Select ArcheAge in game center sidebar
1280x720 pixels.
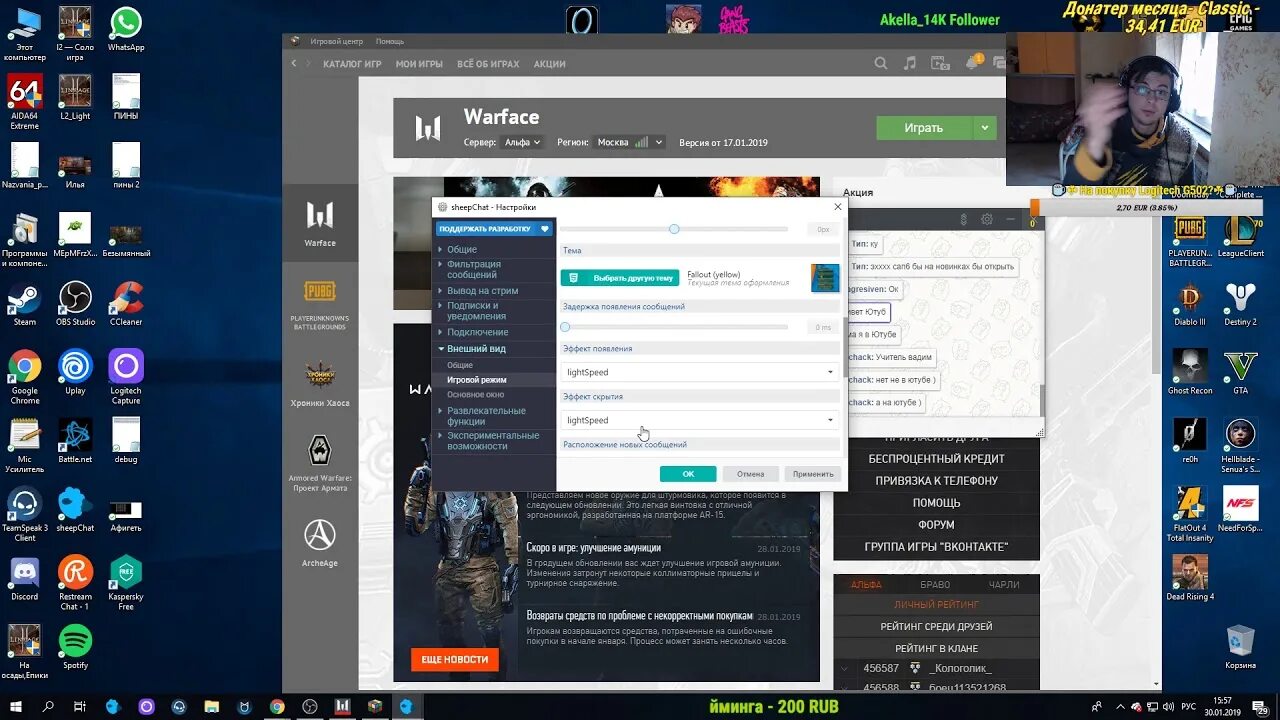(x=320, y=543)
